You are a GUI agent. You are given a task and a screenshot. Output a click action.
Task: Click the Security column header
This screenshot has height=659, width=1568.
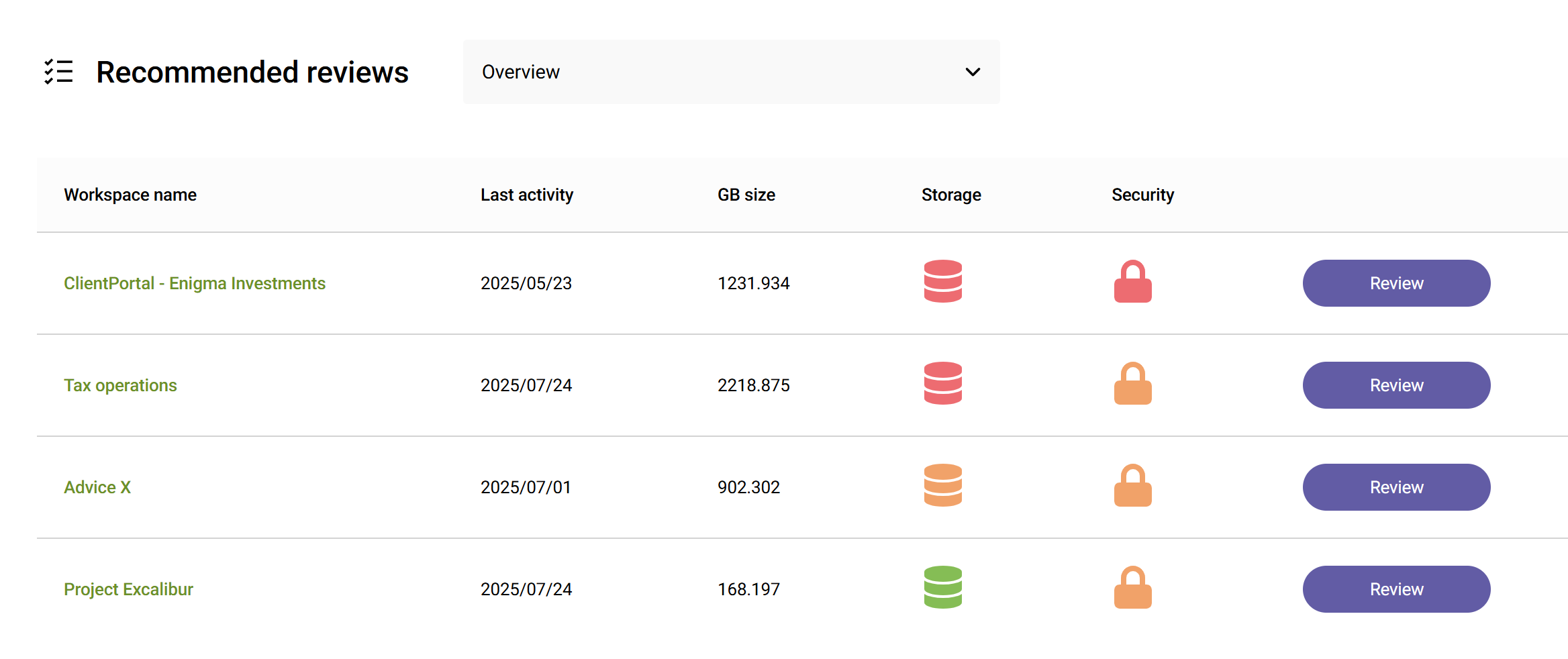pyautogui.click(x=1142, y=195)
